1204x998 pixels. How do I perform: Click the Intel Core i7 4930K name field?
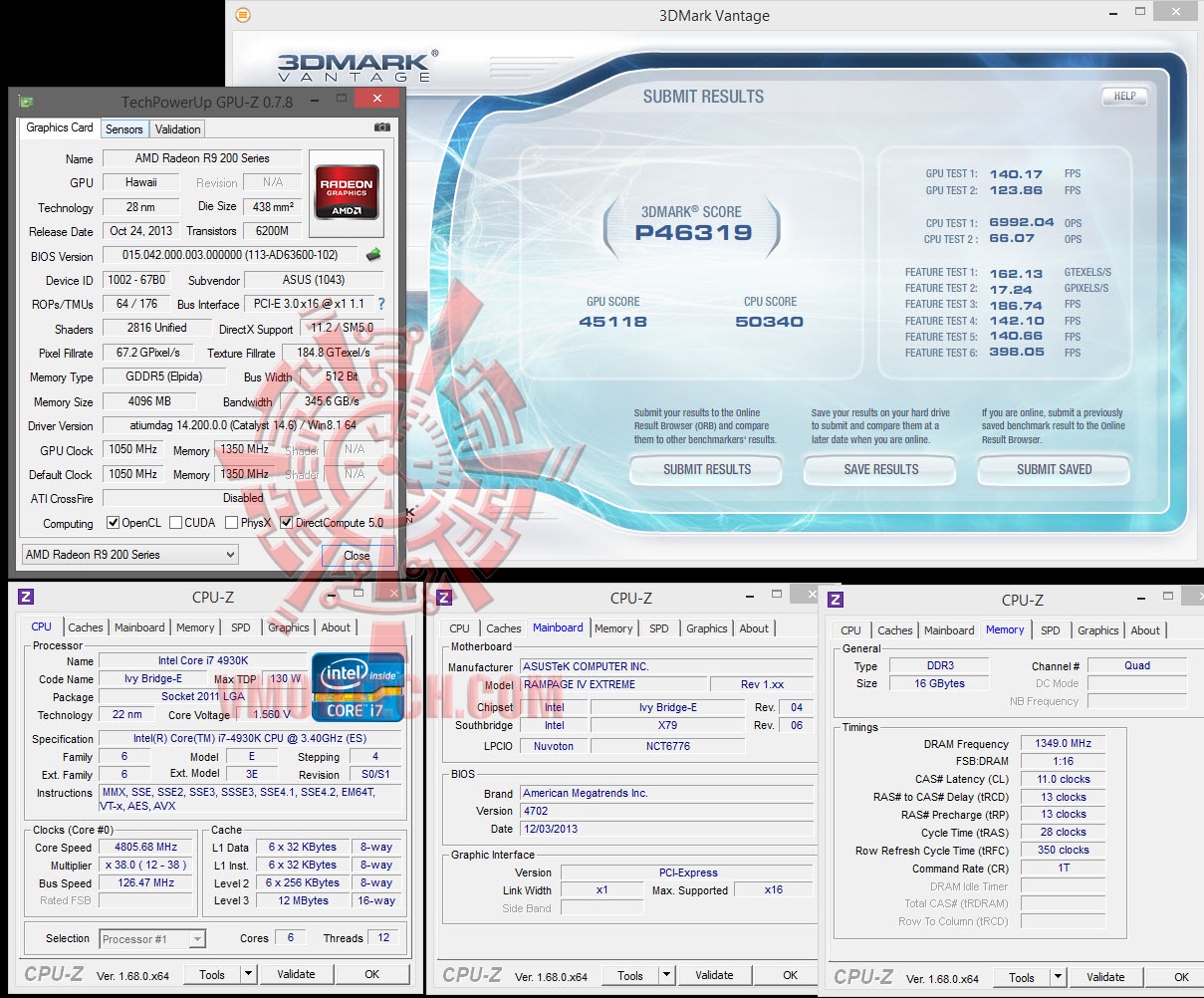(202, 660)
